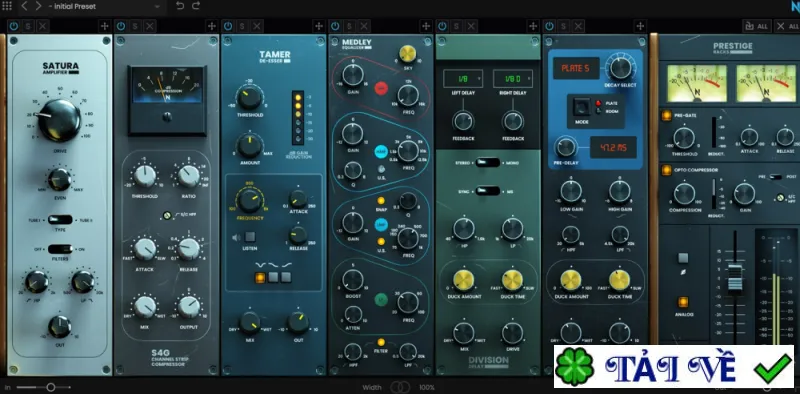Toggle power on the Satura module
The width and height of the screenshot is (800, 394).
14,26
